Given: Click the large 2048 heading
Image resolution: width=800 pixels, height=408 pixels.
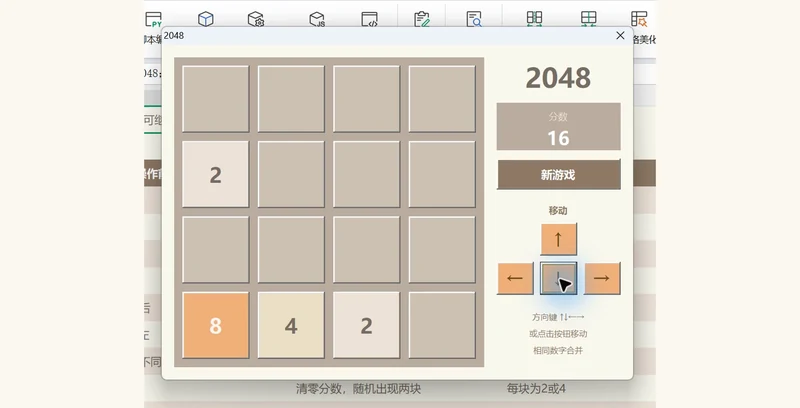Looking at the screenshot, I should (x=558, y=78).
